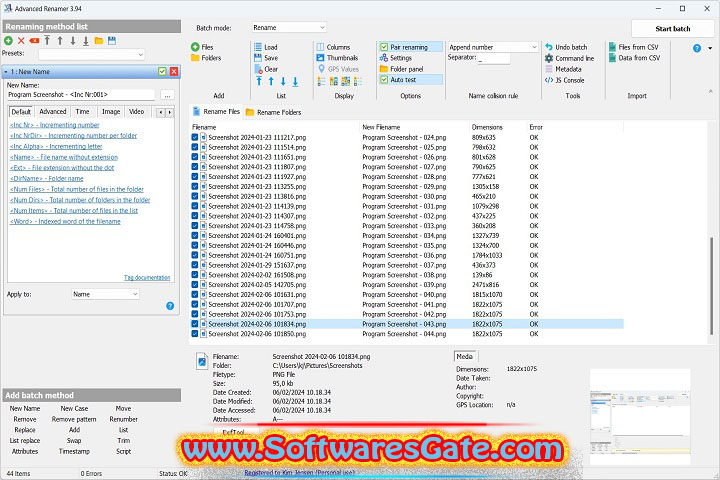Click the Undo batch icon
Image resolution: width=720 pixels, height=480 pixels.
(x=549, y=47)
